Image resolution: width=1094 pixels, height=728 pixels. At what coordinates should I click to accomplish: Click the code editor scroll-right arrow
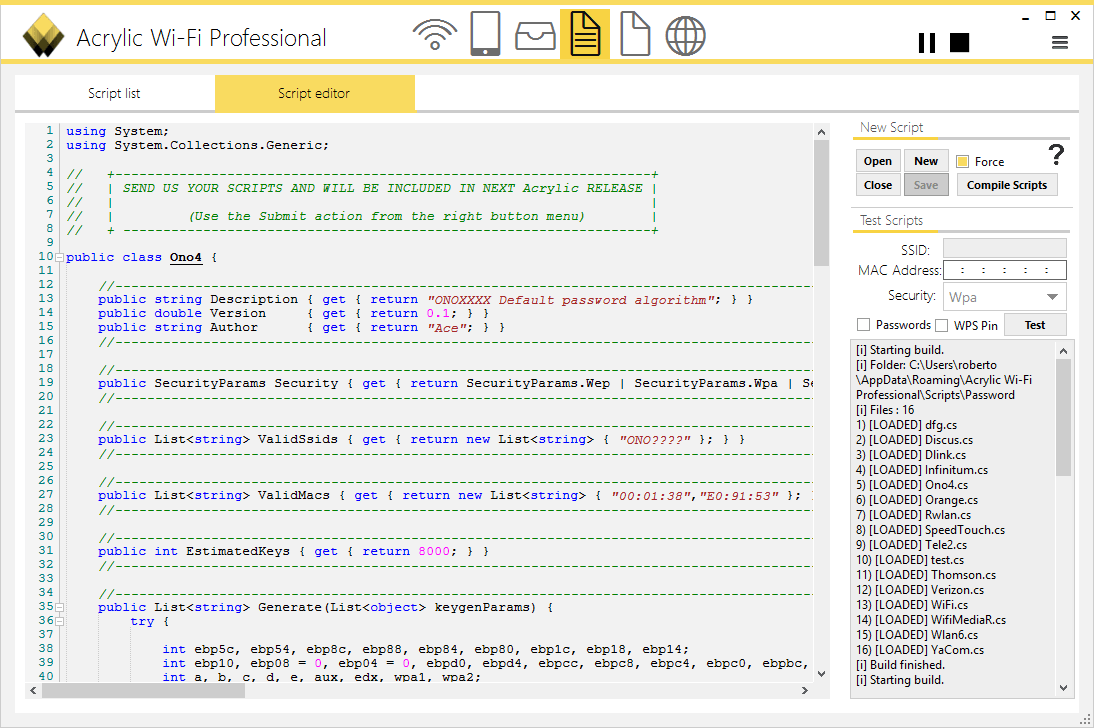tap(804, 690)
